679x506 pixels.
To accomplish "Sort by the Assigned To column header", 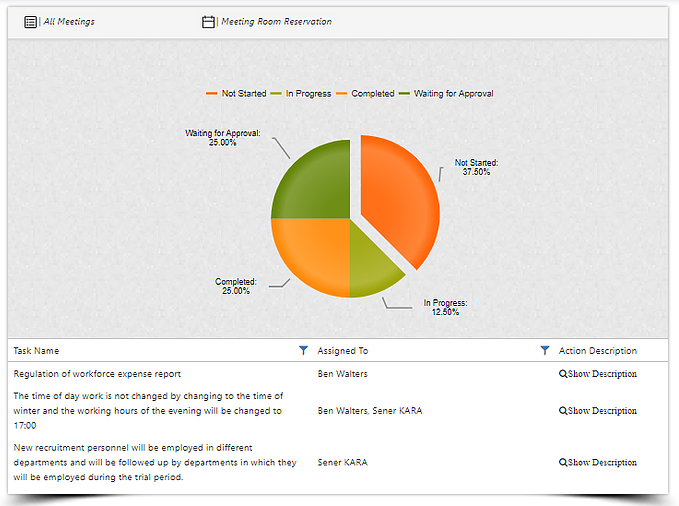I will coord(343,351).
